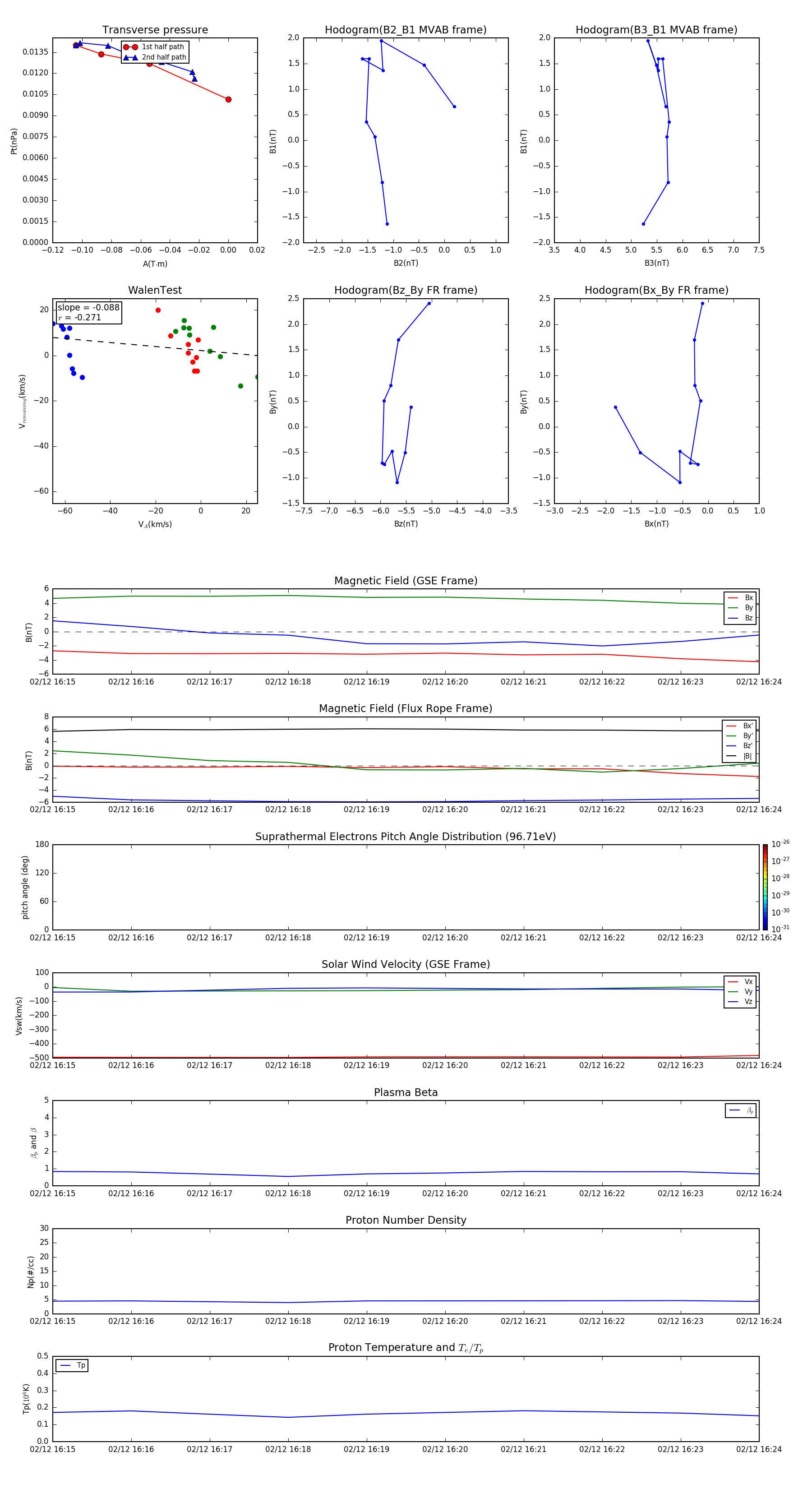Click the "pitch angle (deg)" y-axis label
The image size is (812, 1489).
[x=25, y=887]
